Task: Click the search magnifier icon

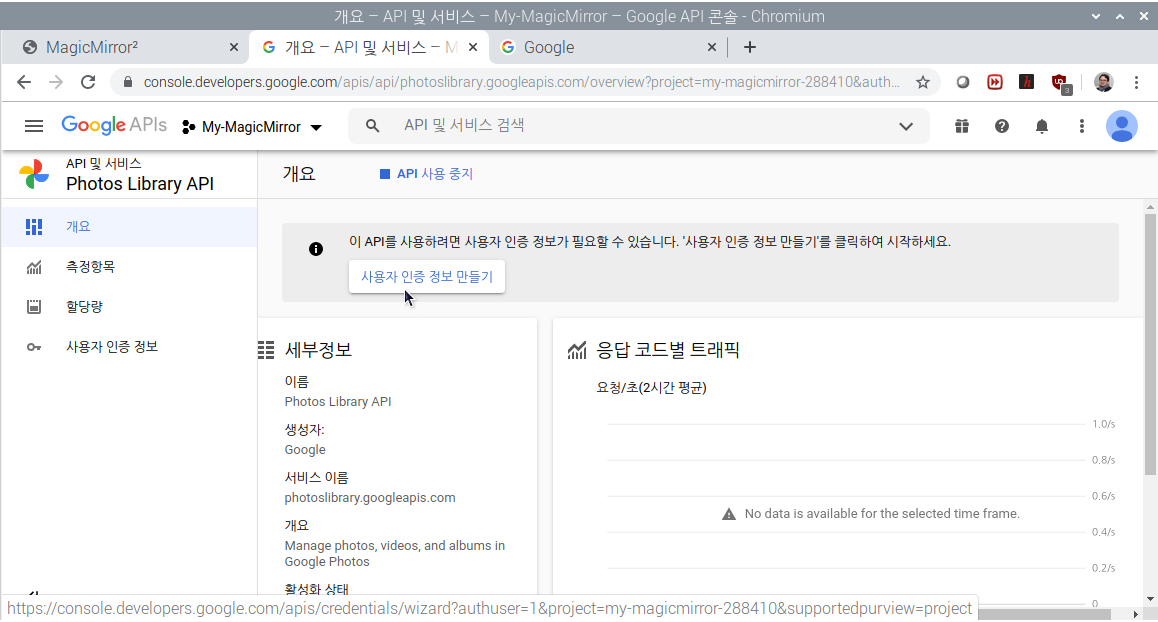Action: 372,126
